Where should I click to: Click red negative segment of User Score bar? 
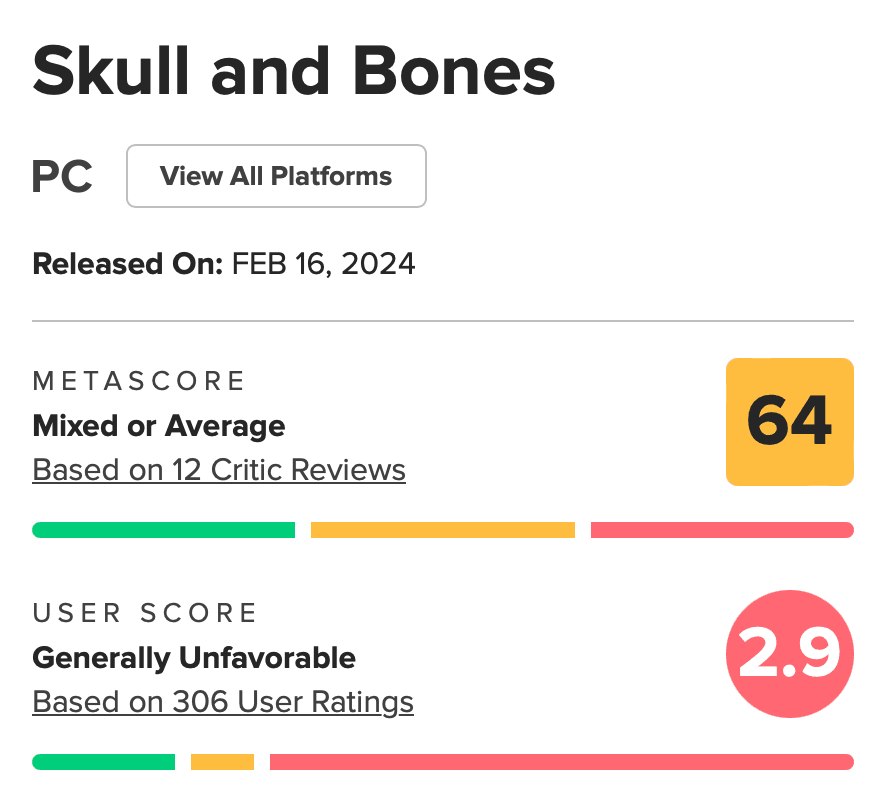561,762
